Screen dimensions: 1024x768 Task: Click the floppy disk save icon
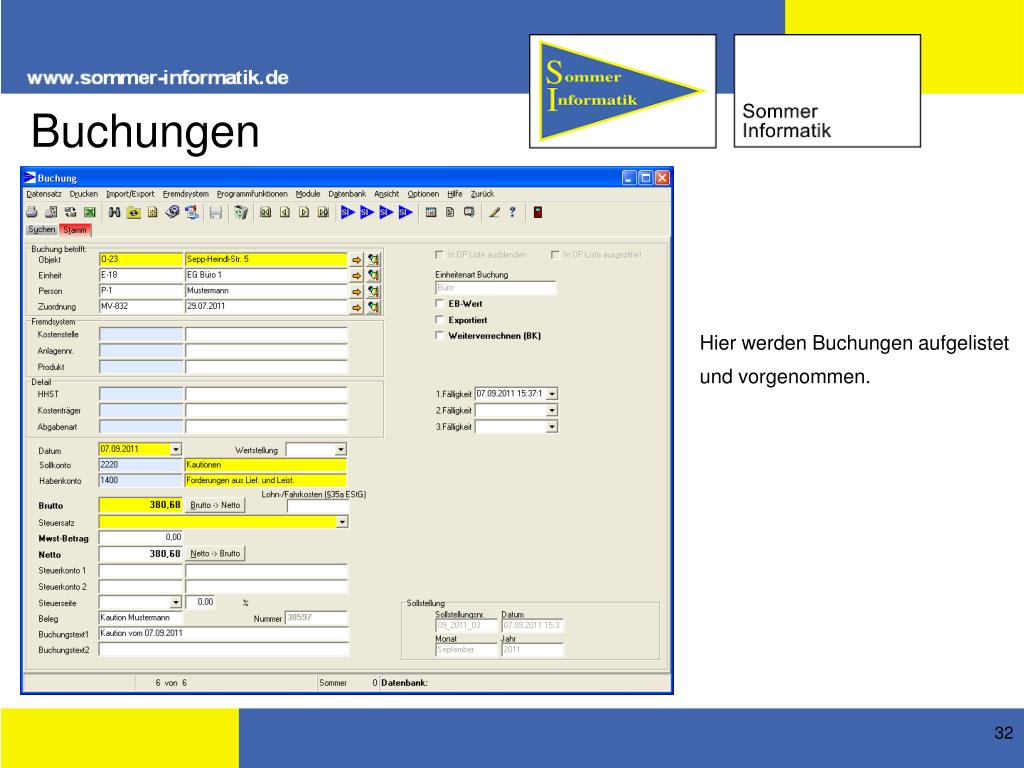pyautogui.click(x=216, y=212)
